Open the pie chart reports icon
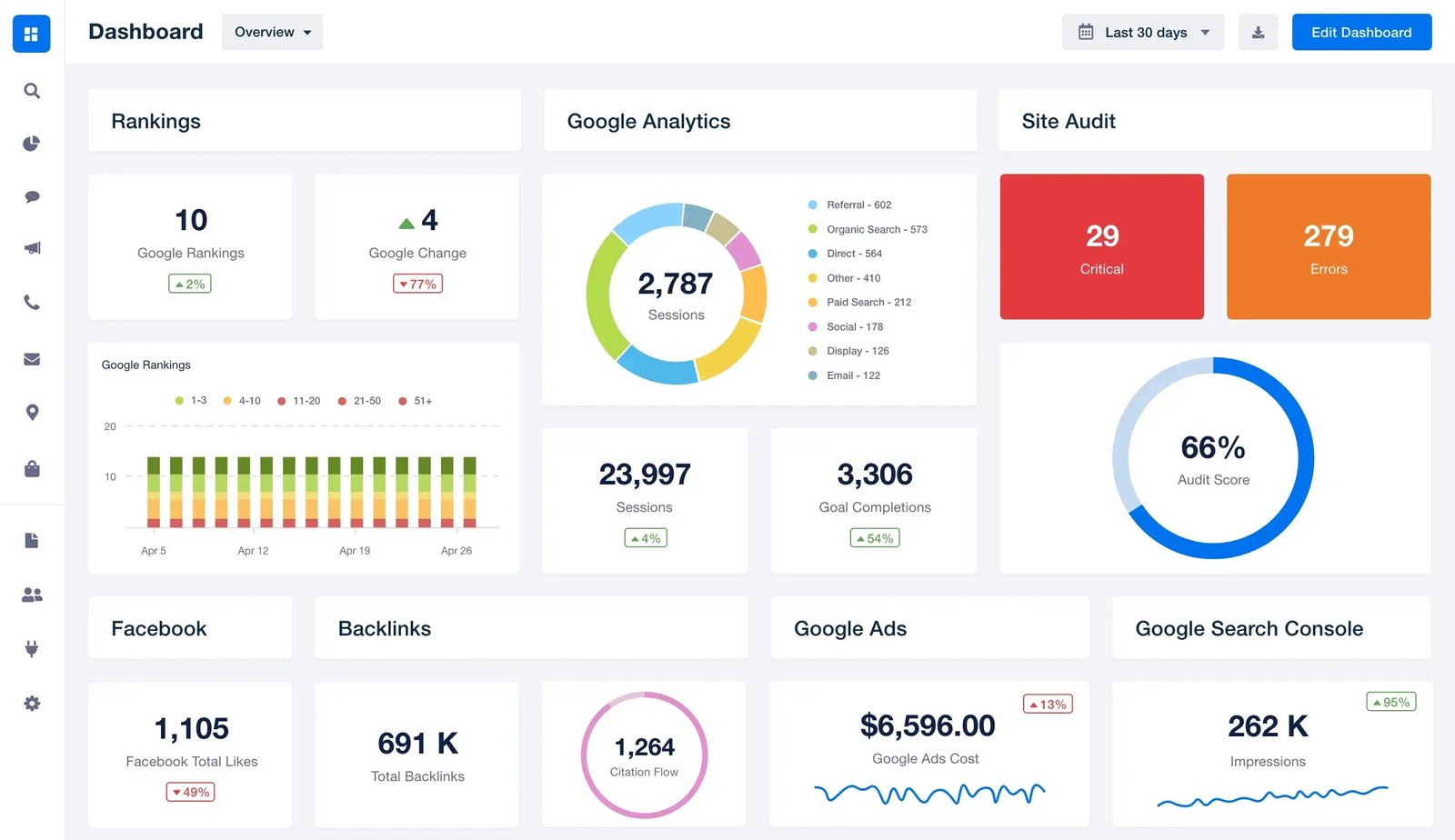The width and height of the screenshot is (1455, 840). pos(32,144)
